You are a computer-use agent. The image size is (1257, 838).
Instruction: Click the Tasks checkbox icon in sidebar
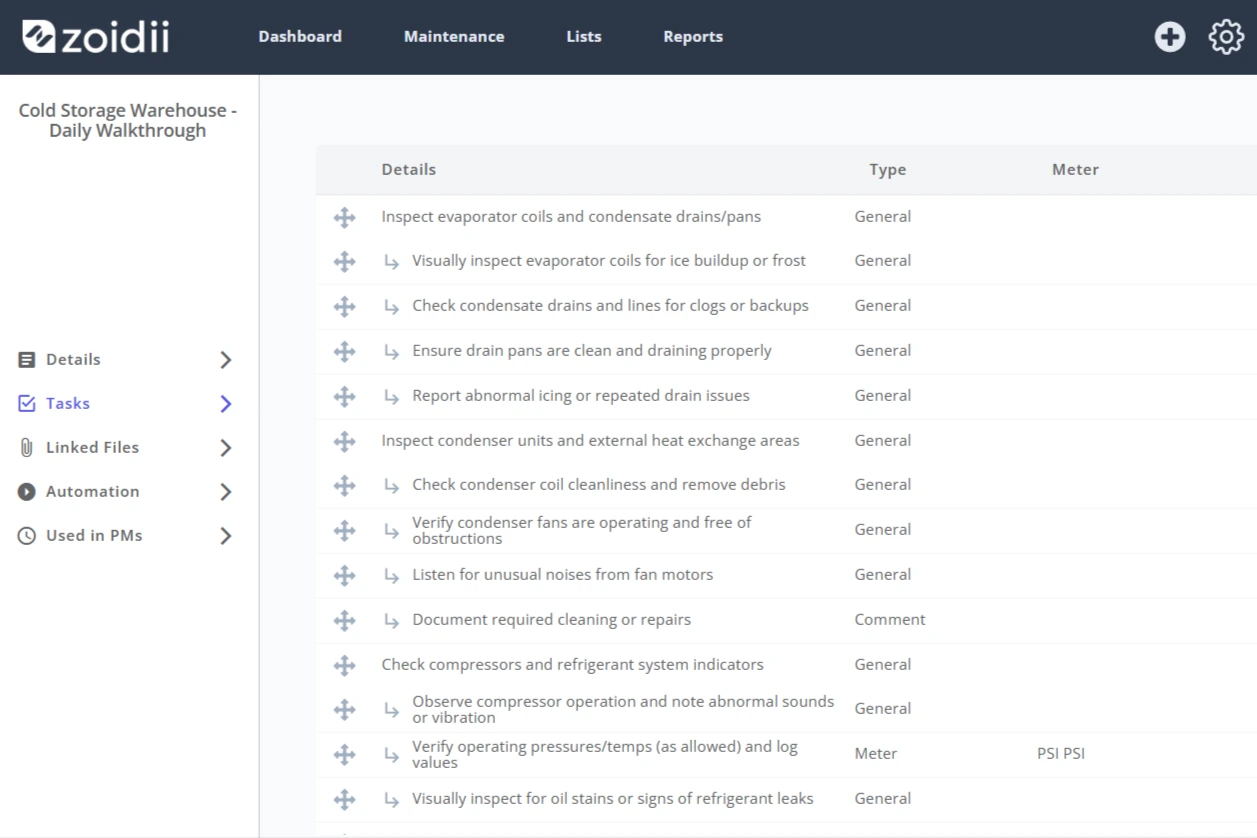coord(27,404)
